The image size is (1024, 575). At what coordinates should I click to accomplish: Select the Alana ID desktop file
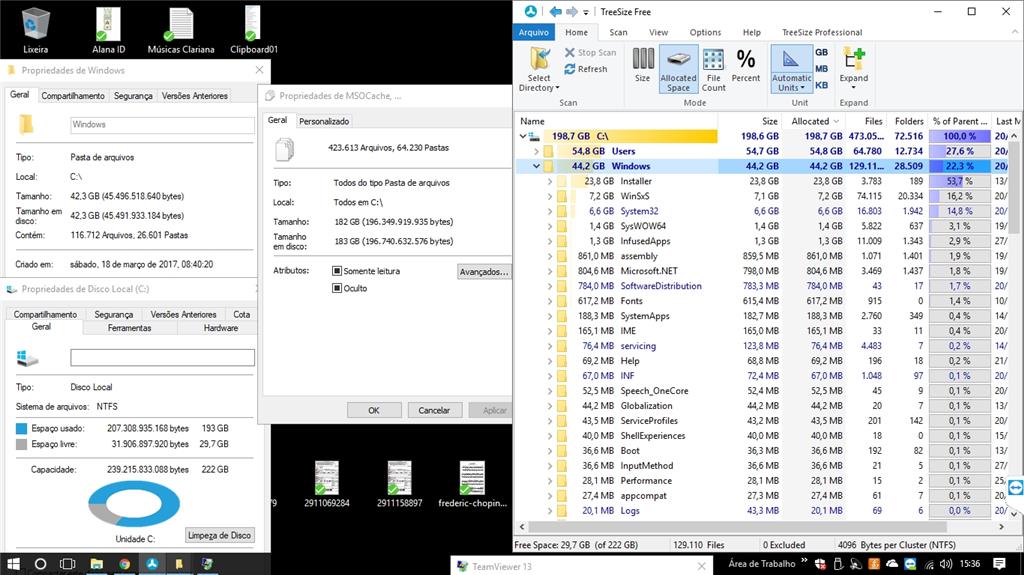click(108, 30)
